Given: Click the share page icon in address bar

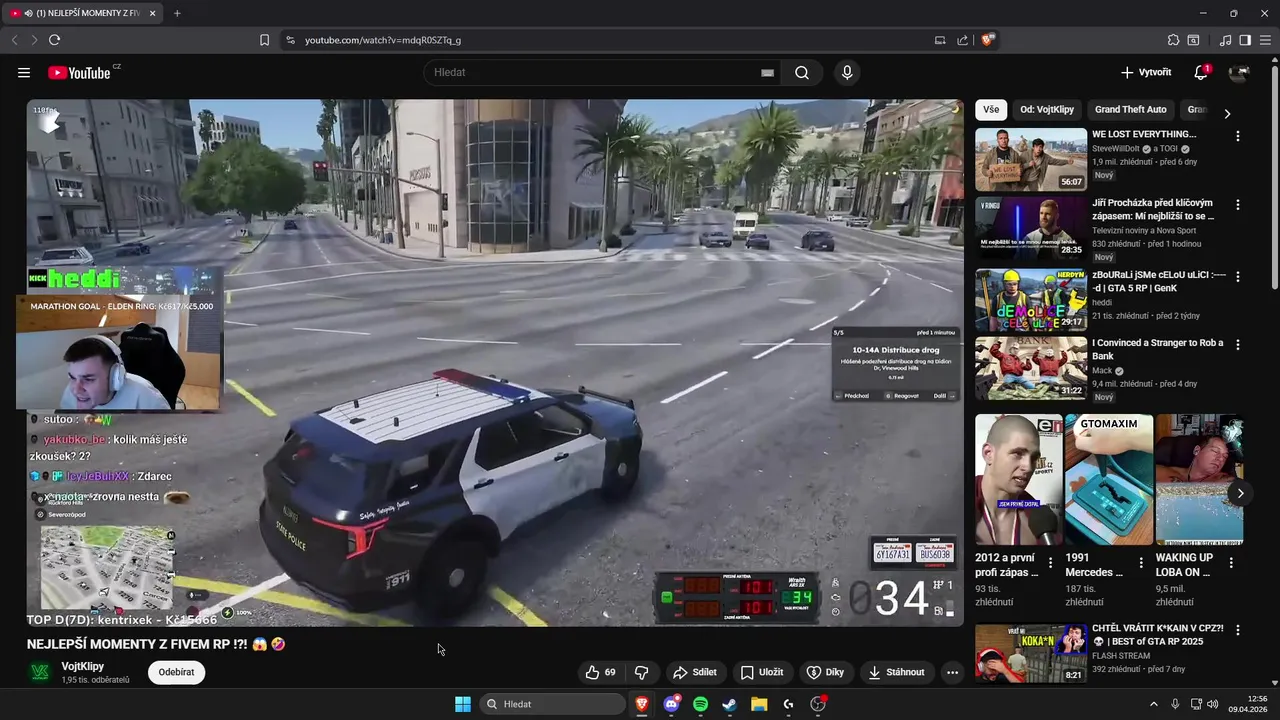Looking at the screenshot, I should [962, 40].
